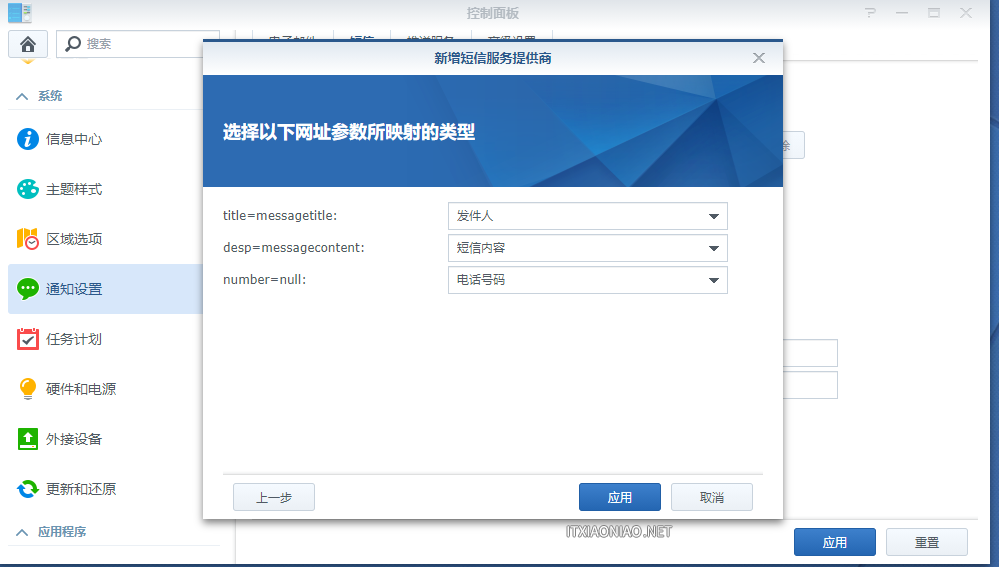The image size is (999, 567).
Task: Click Apply (应用) in the dialog
Action: pos(619,497)
